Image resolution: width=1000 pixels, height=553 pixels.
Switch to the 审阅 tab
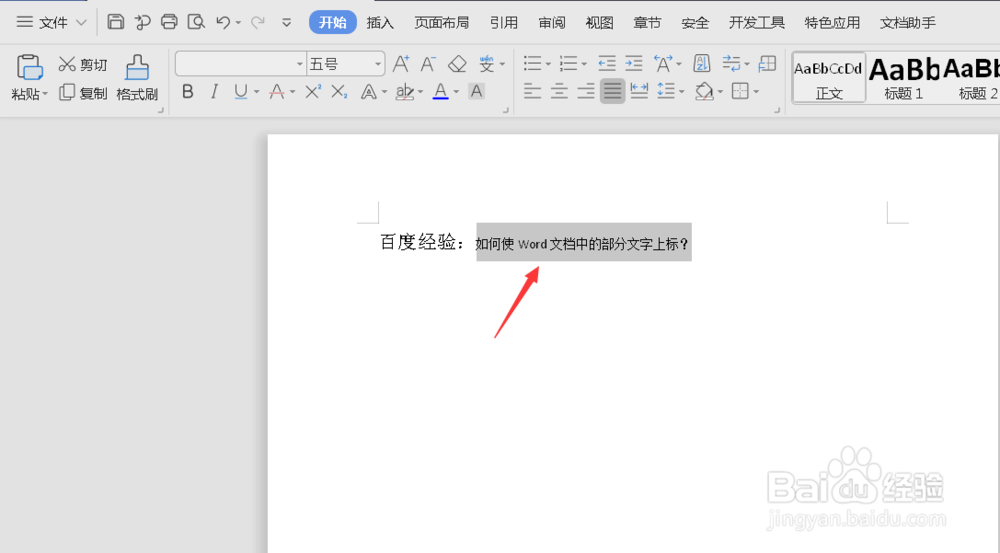(552, 23)
